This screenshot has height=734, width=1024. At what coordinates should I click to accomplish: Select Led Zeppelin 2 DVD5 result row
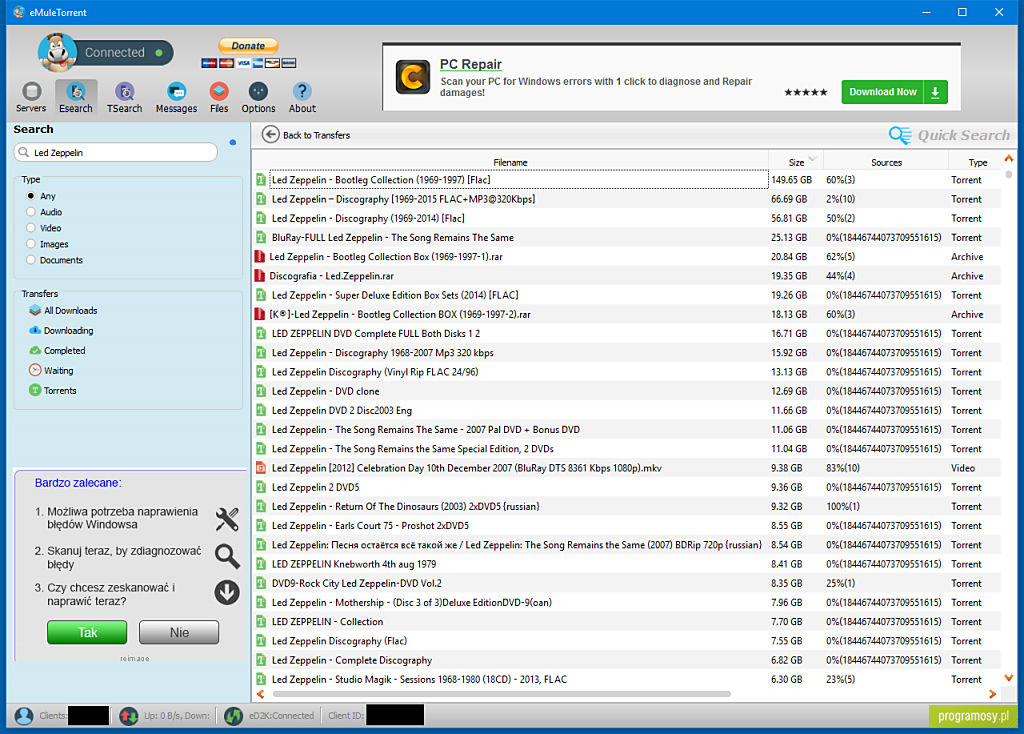pos(627,487)
